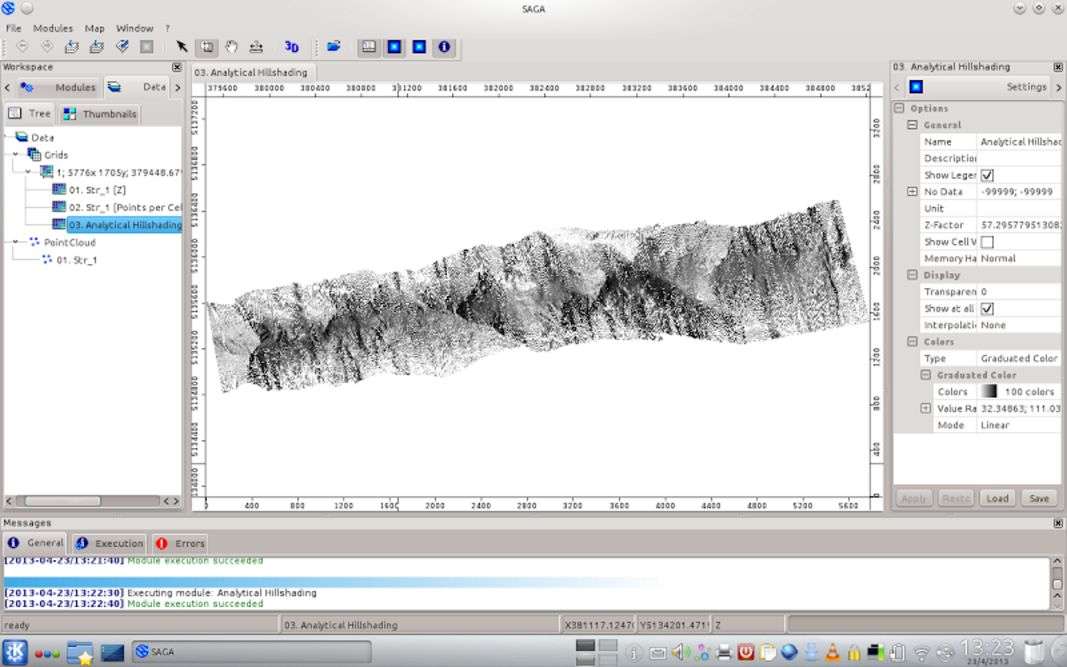Select the arrow Action tool
Screen dimensions: 1067x667
coord(182,47)
